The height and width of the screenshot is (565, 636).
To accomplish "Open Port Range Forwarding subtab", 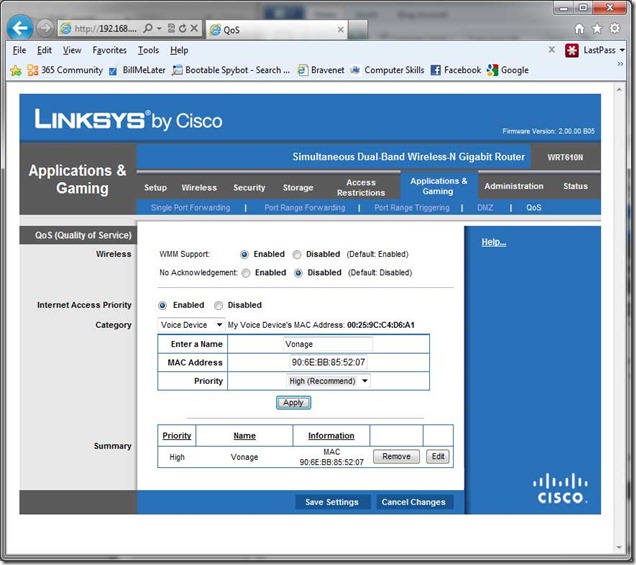I will tap(305, 208).
